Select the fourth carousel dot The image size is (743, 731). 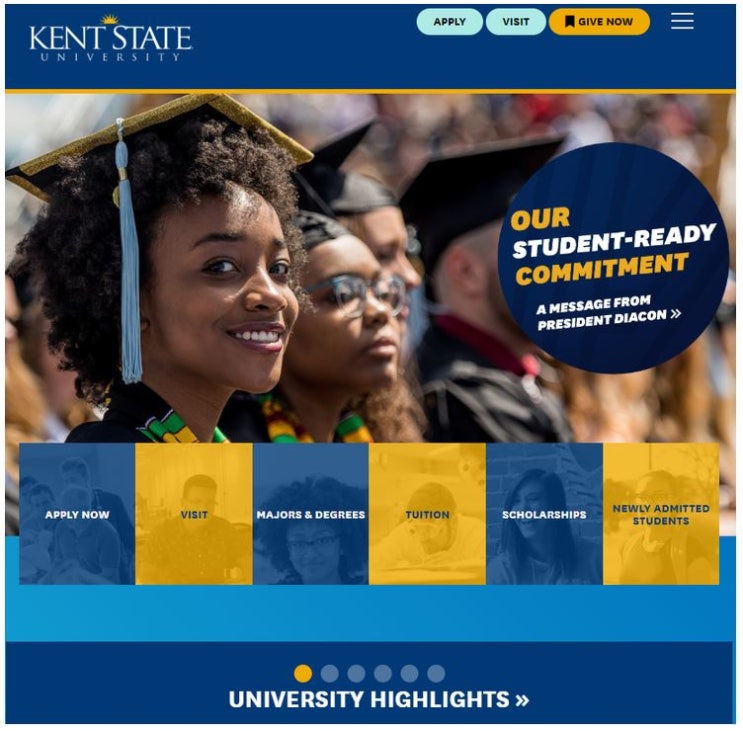point(382,673)
